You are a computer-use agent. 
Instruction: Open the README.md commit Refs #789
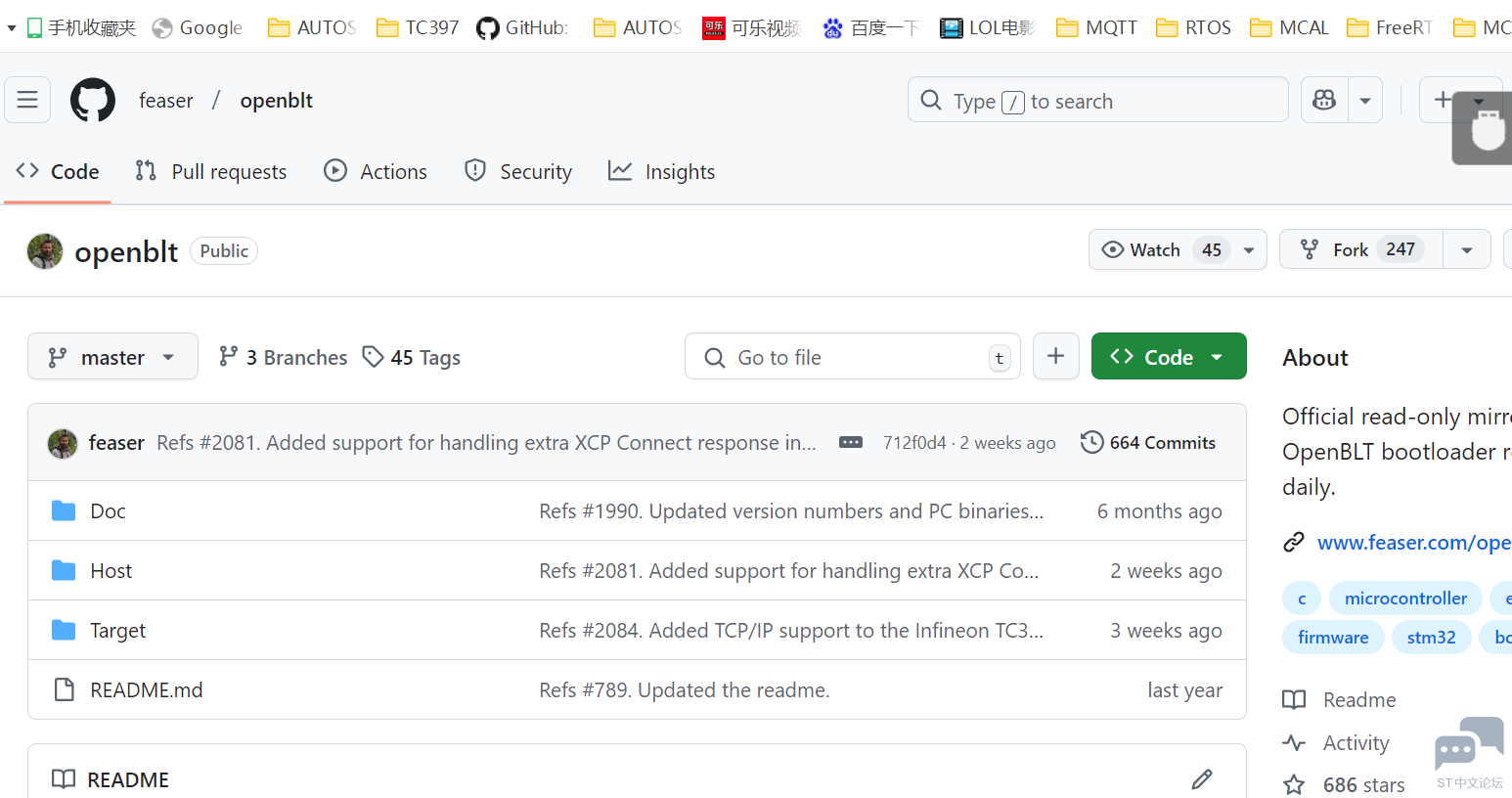(685, 689)
